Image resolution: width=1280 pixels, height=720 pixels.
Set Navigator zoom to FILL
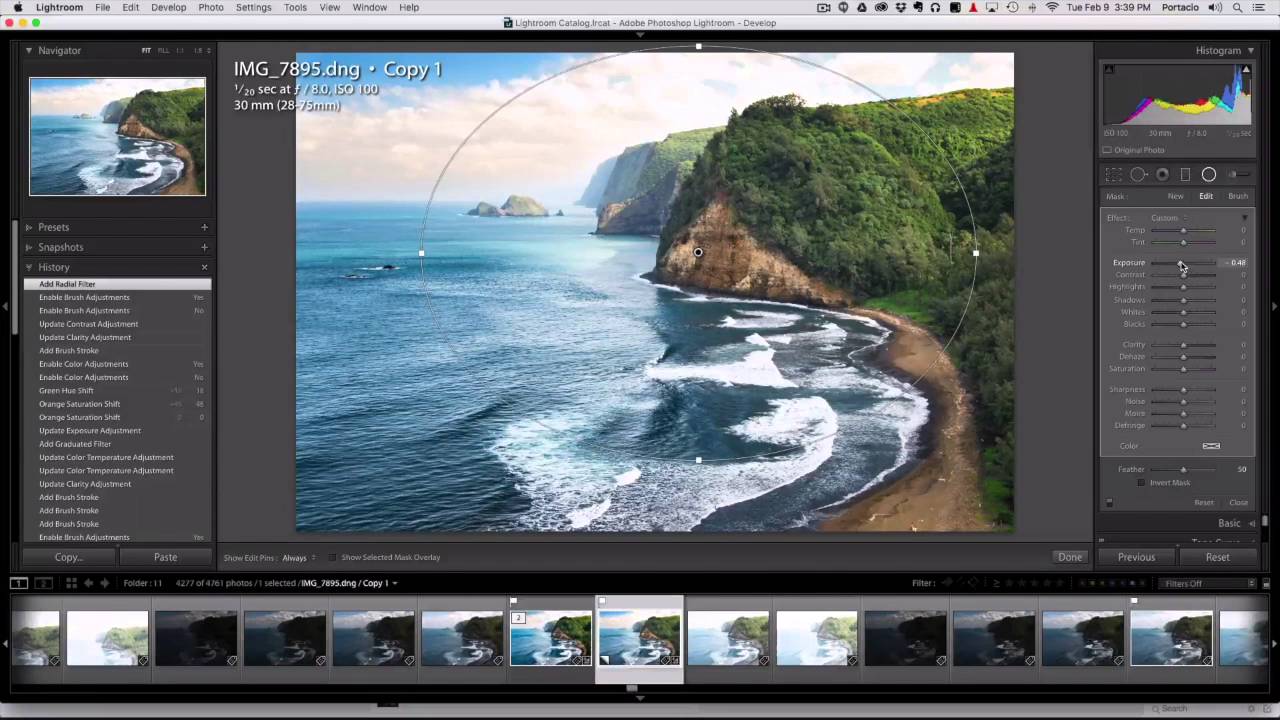(x=161, y=50)
